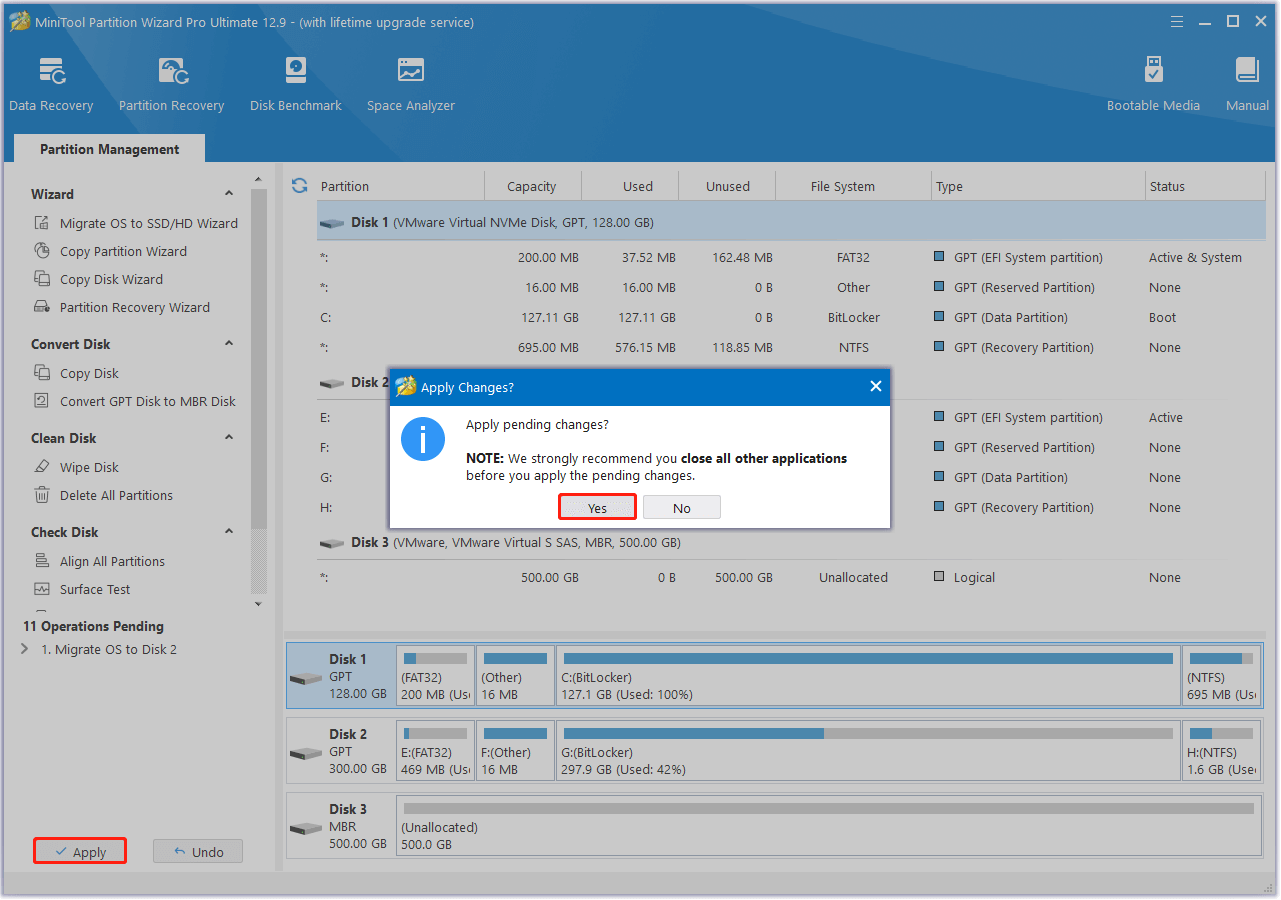Decline the changes by clicking No

coord(682,508)
